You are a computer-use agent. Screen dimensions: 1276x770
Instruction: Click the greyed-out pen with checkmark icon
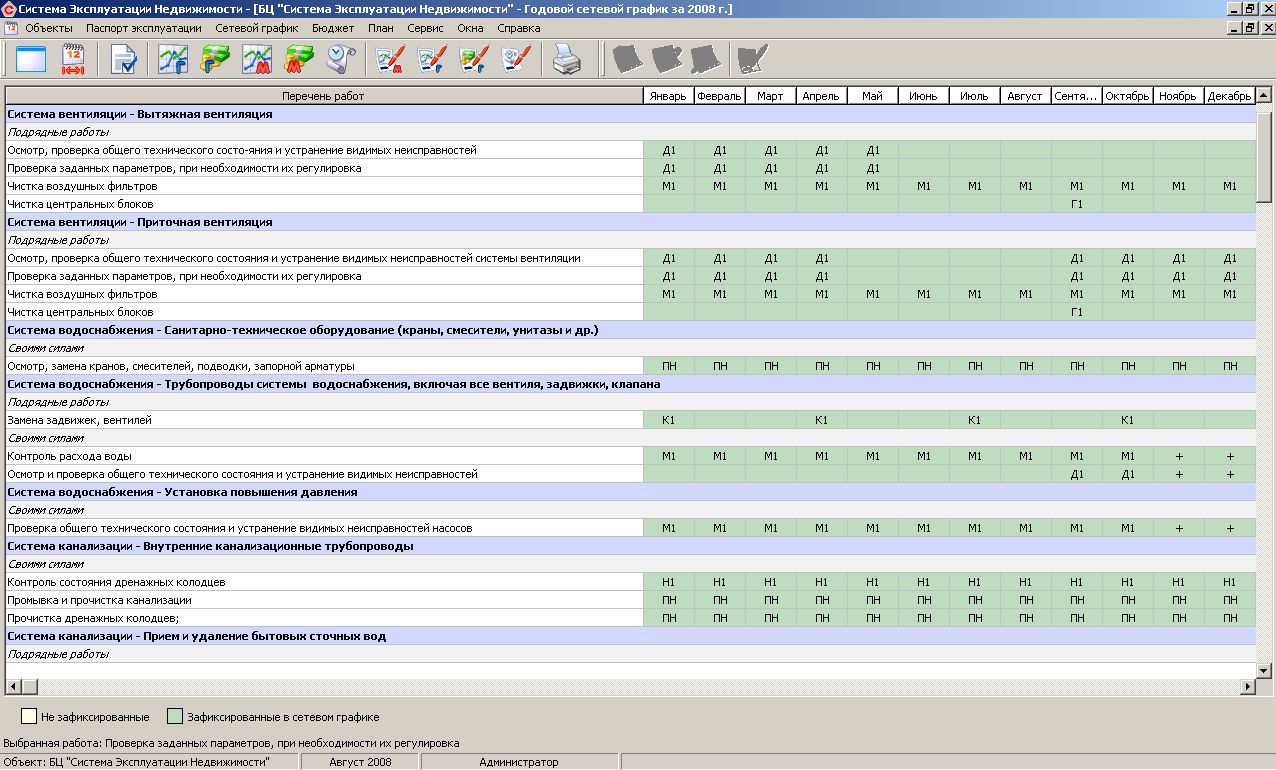pos(752,60)
